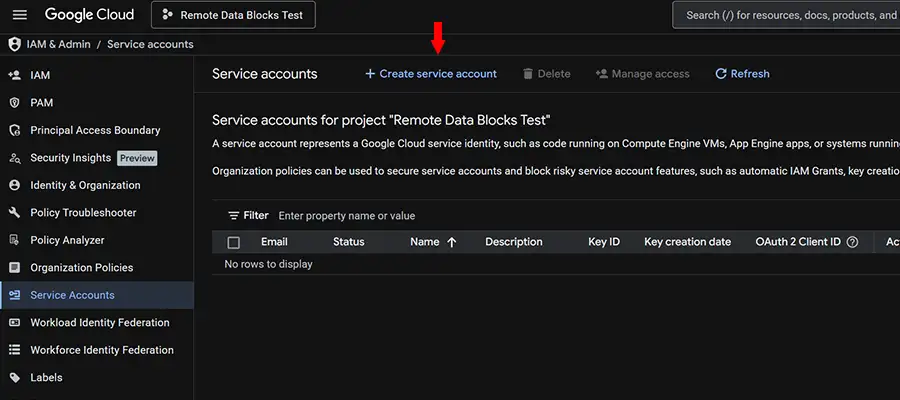Click the Name column sort arrow
Viewport: 900px width, 400px height.
452,243
